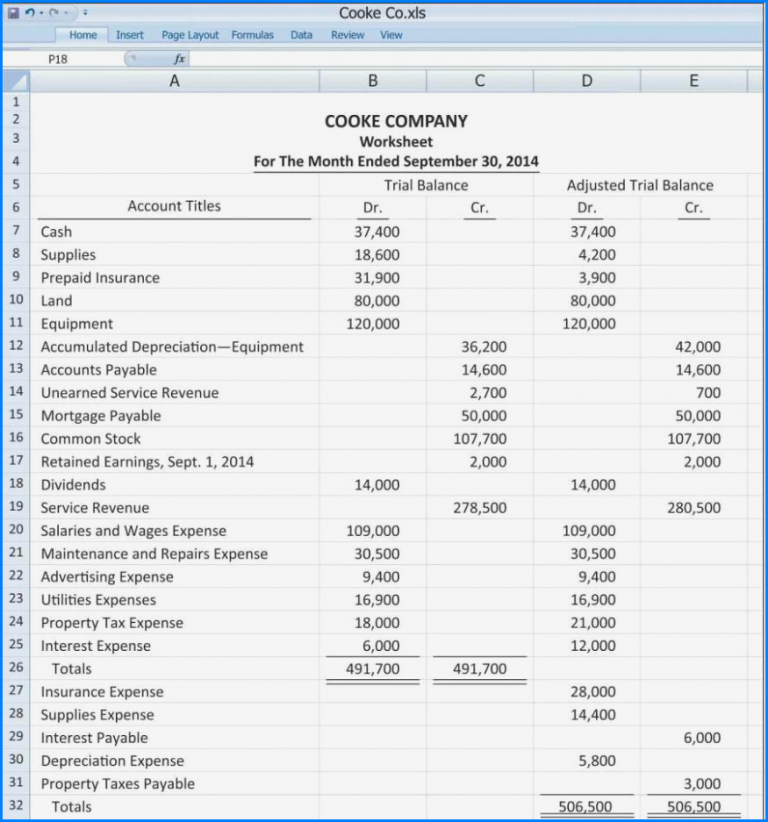The width and height of the screenshot is (768, 822).
Task: Select row 7 header
Action: tap(16, 231)
